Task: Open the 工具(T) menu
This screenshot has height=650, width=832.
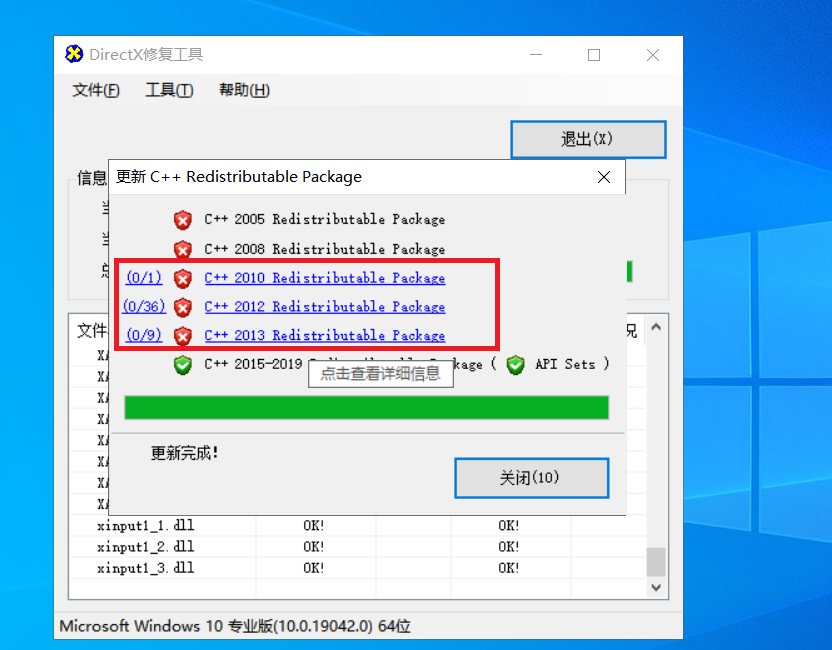Action: (169, 90)
